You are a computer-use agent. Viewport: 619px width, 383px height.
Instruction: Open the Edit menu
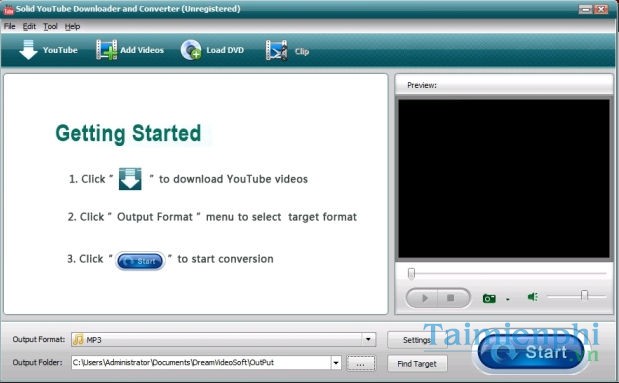[x=29, y=26]
